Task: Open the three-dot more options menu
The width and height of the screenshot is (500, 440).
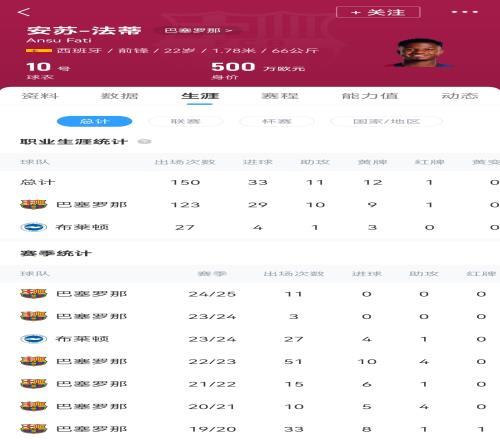Action: click(465, 12)
